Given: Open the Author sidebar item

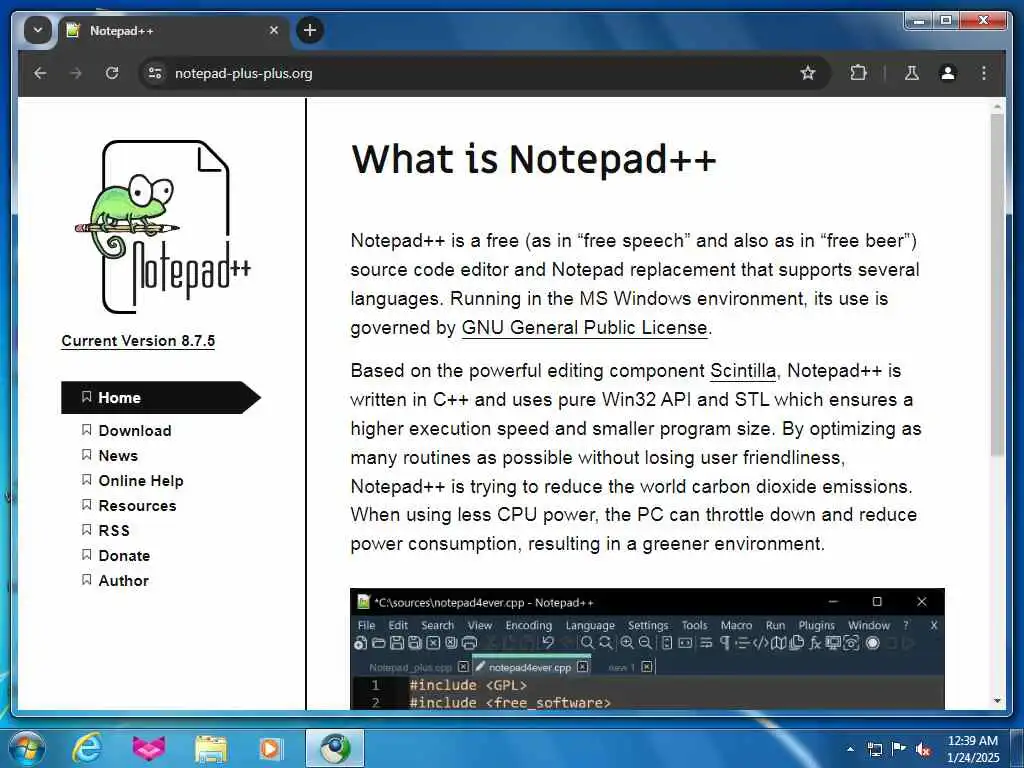Looking at the screenshot, I should [x=123, y=581].
